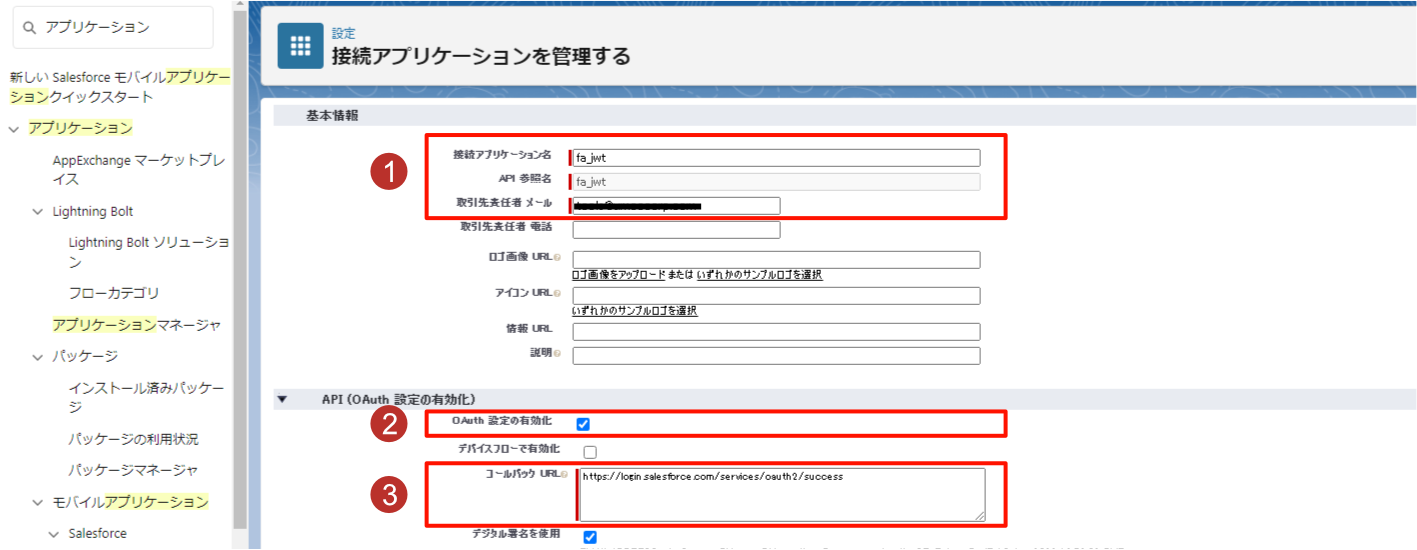Enable the デバイスフローで有効化 checkbox
This screenshot has width=1417, height=550.
click(590, 452)
